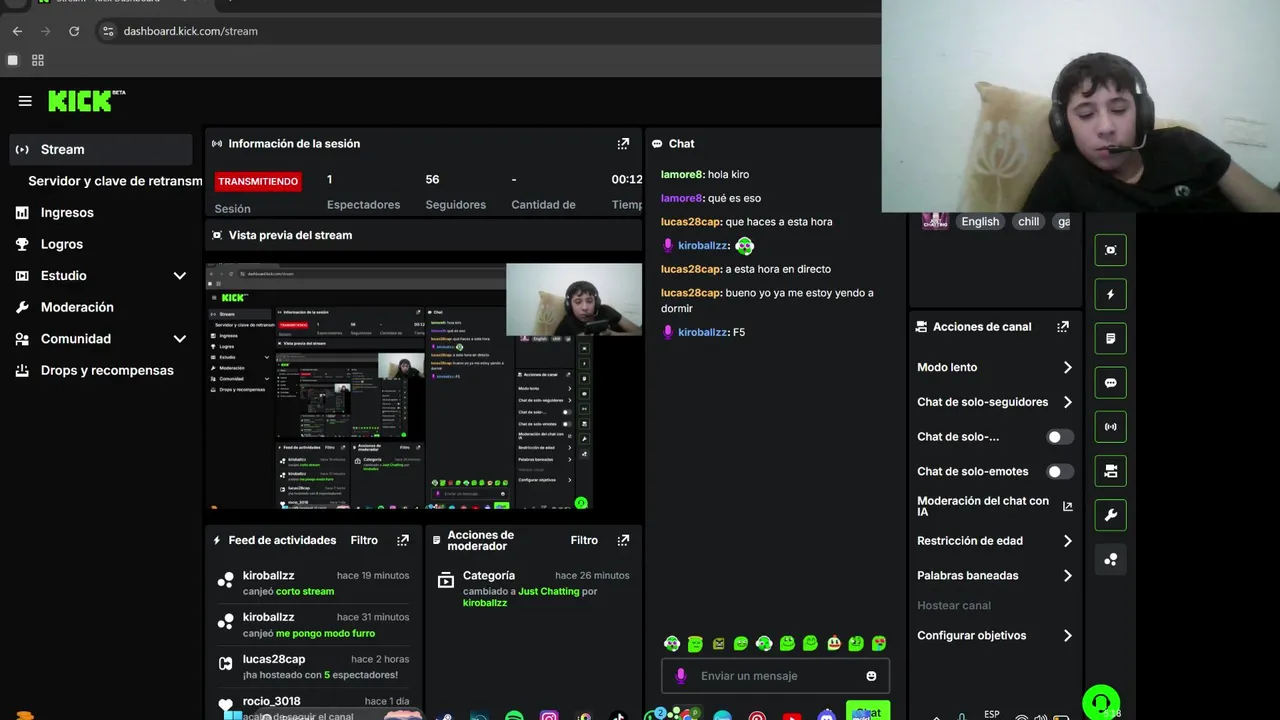
Task: Open Configurar objetivos settings
Action: pyautogui.click(x=994, y=636)
